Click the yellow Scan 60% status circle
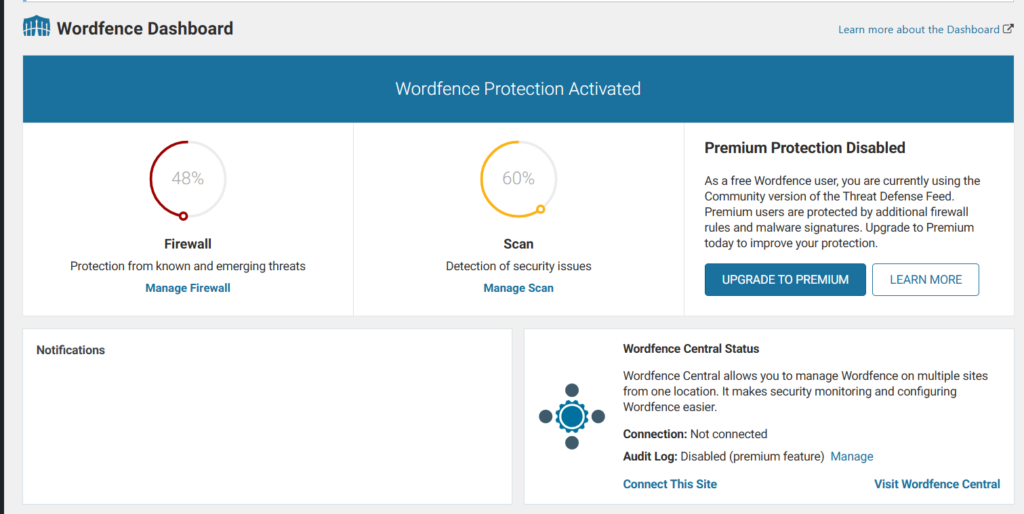The image size is (1024, 514). click(x=519, y=178)
